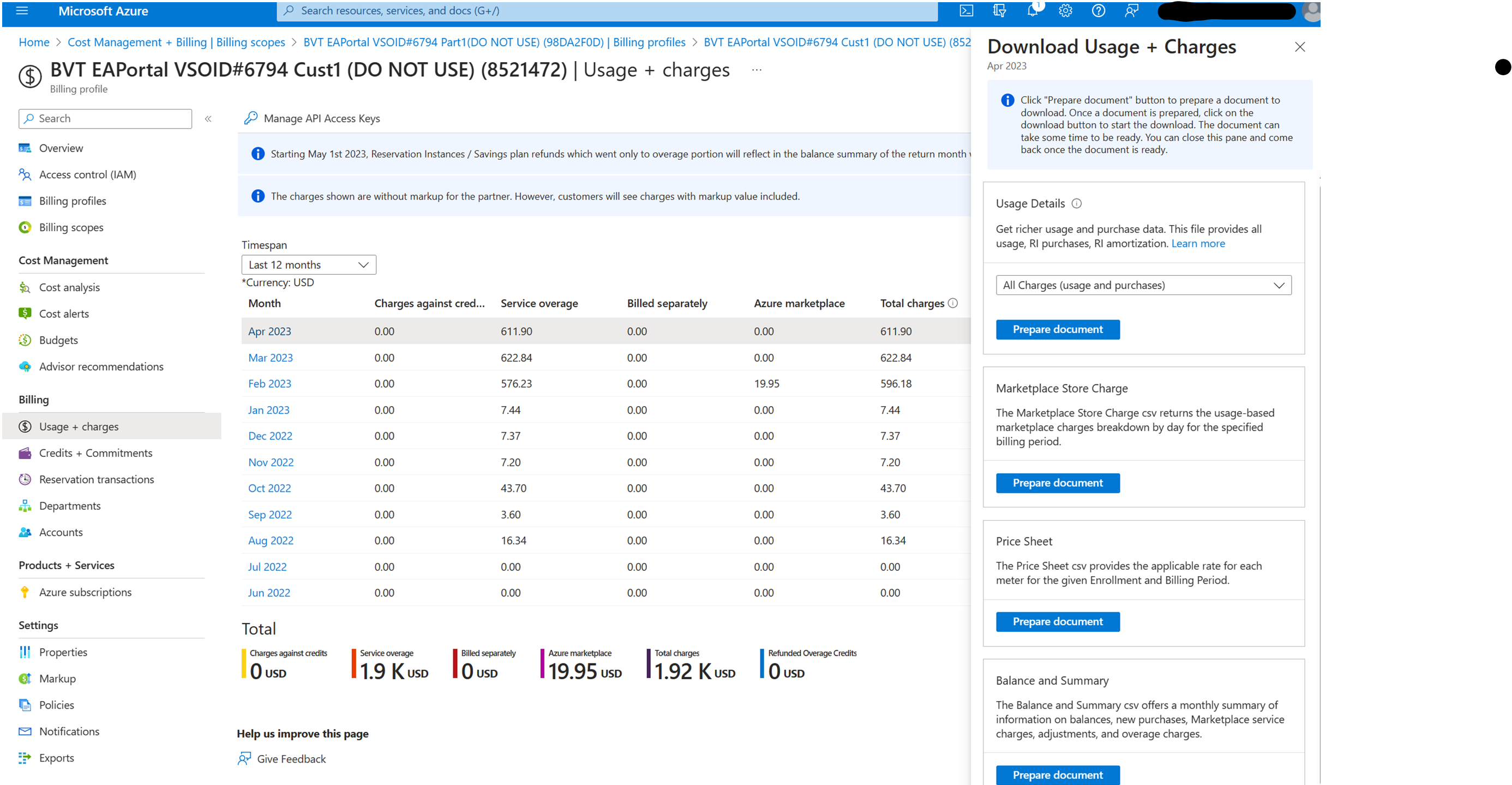The image size is (1512, 785).
Task: Click the Total charges info icon
Action: tap(952, 303)
